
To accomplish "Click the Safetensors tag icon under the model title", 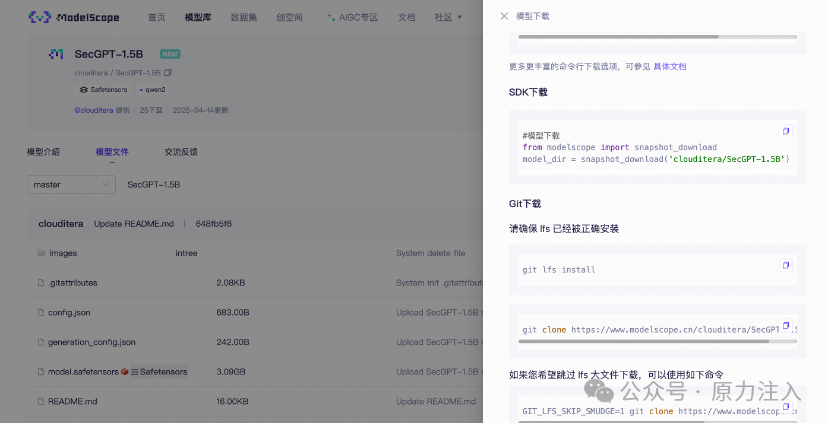I will click(x=83, y=90).
